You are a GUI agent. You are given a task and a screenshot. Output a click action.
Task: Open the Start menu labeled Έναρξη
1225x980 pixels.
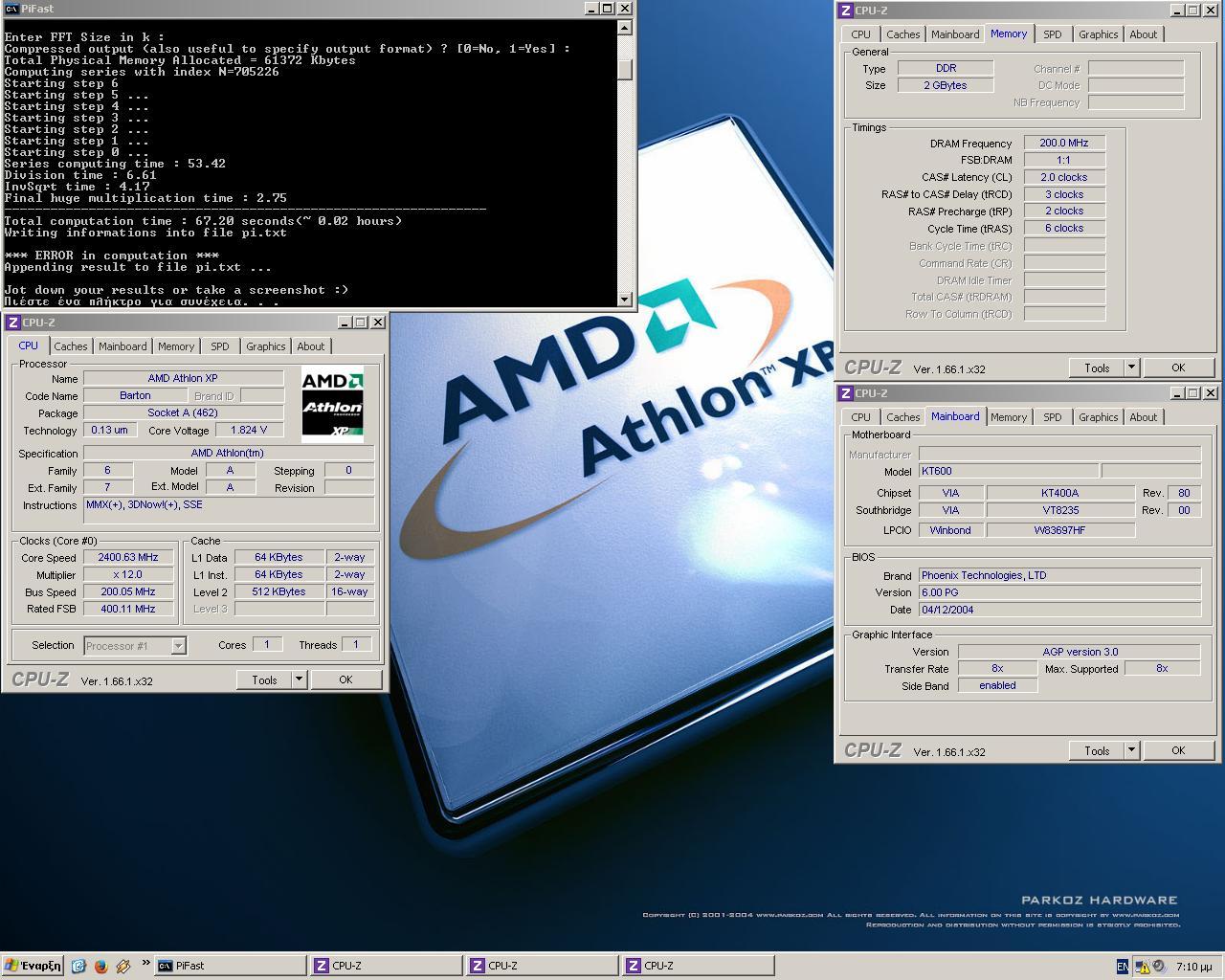33,966
